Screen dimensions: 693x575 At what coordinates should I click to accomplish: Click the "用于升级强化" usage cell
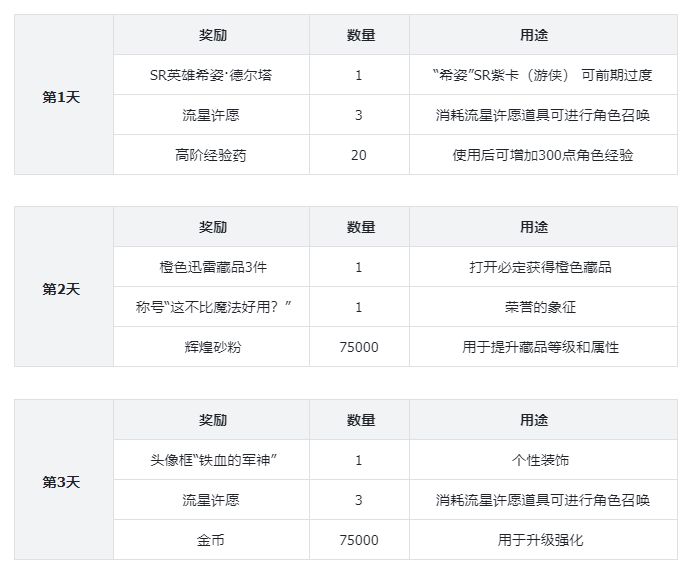click(x=540, y=540)
